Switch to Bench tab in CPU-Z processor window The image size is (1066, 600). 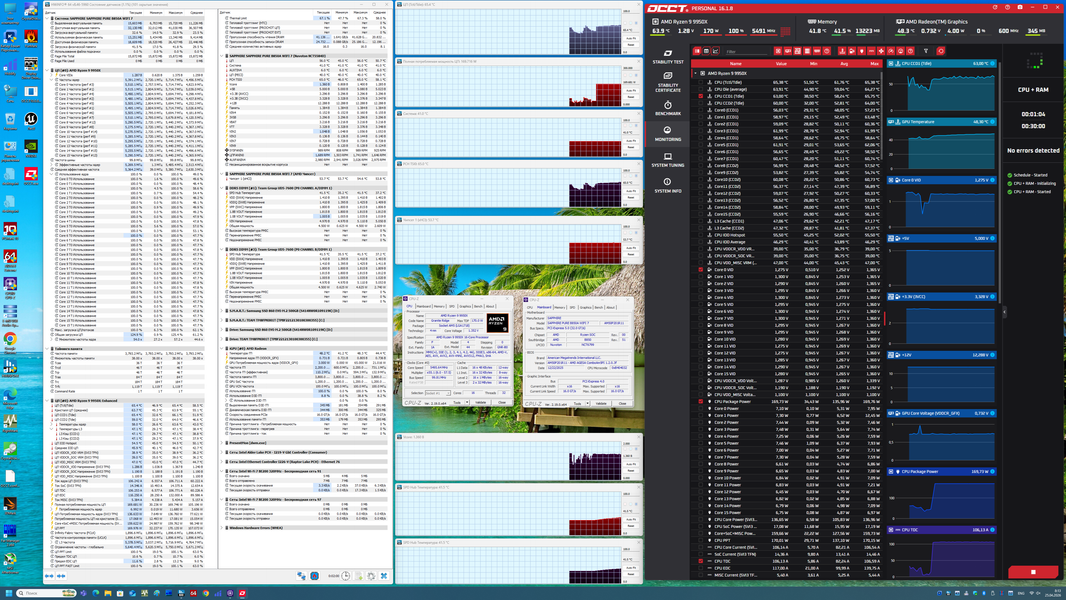click(x=478, y=306)
